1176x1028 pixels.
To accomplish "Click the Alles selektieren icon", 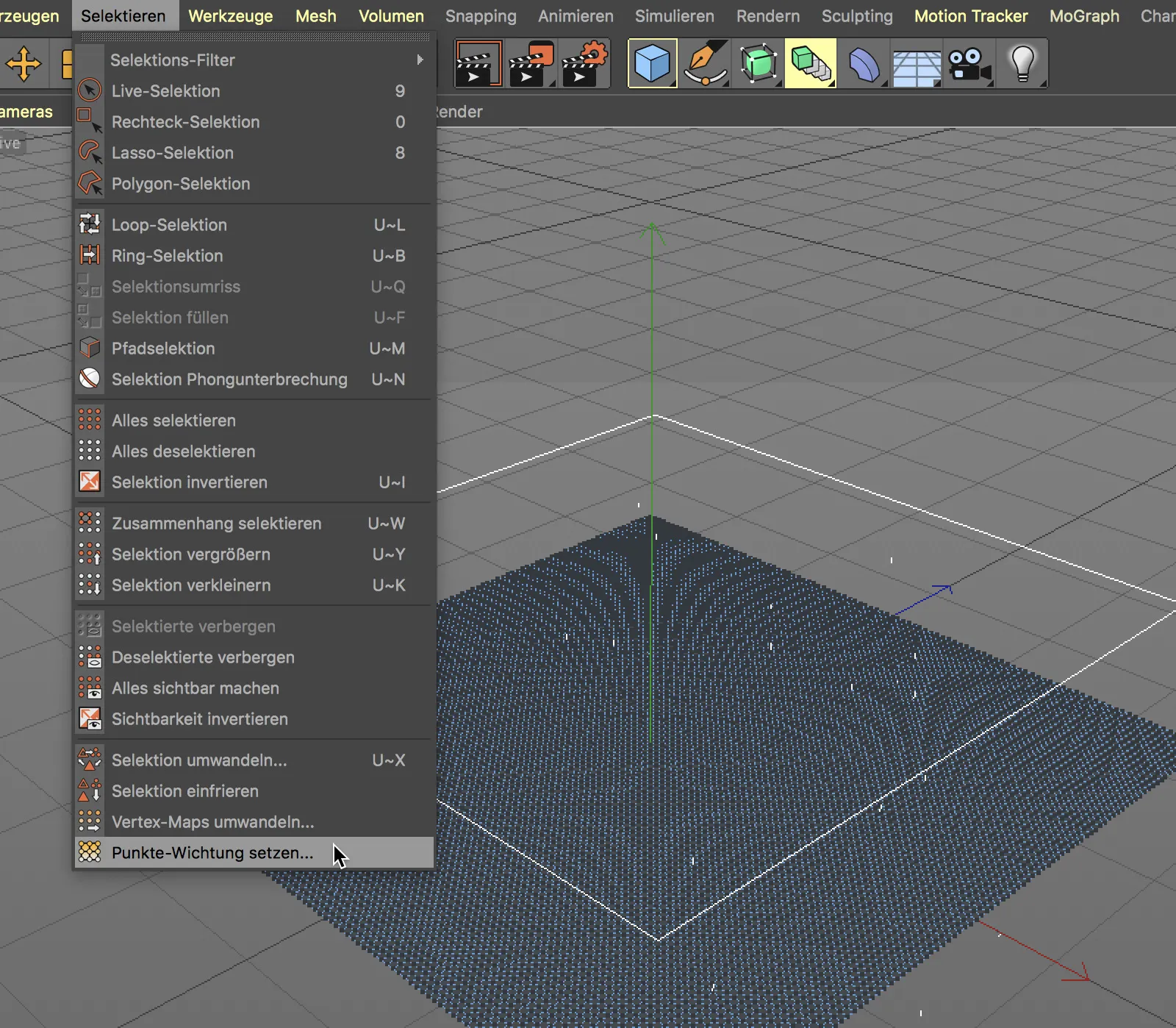I will [x=90, y=420].
